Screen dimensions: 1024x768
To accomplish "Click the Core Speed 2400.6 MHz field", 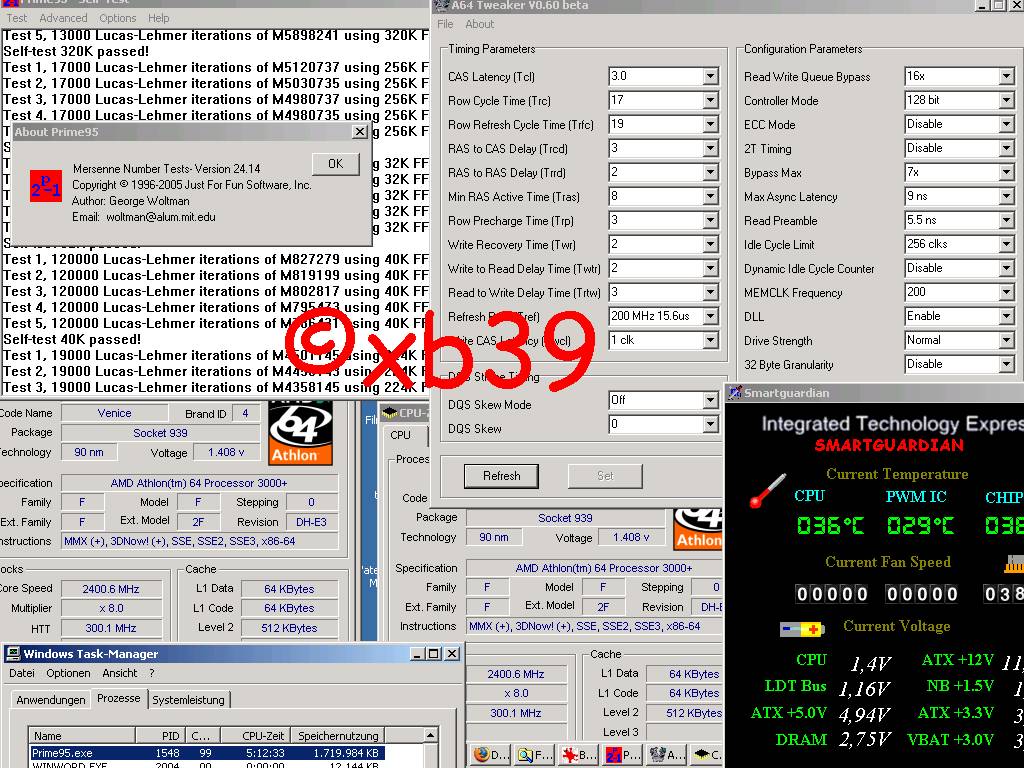I will (111, 588).
